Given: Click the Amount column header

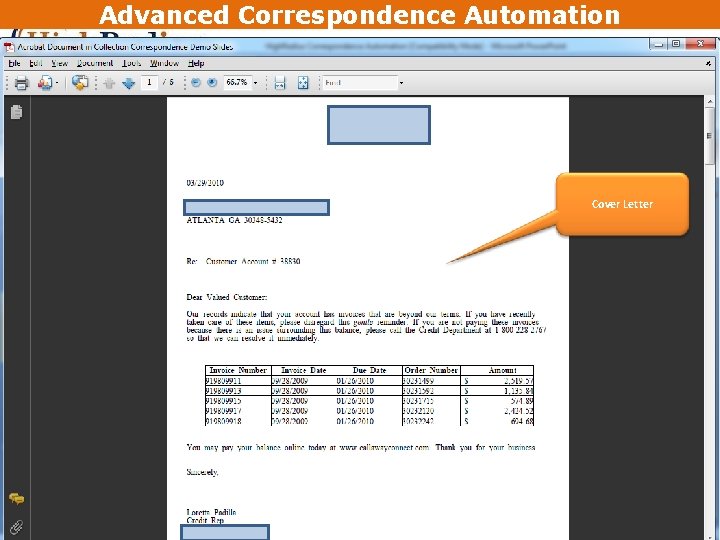Looking at the screenshot, I should 502,370.
